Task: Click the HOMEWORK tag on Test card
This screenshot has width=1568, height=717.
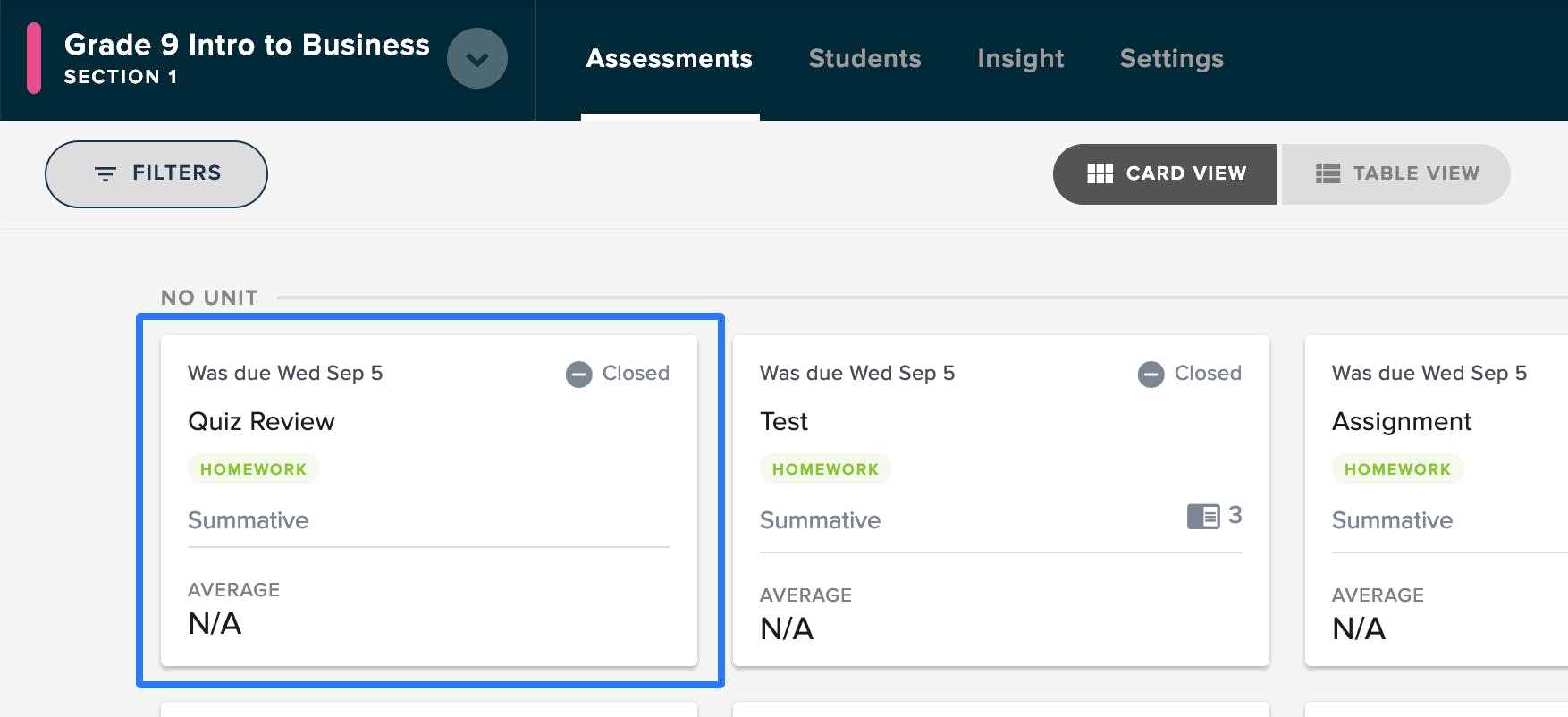Action: 826,469
